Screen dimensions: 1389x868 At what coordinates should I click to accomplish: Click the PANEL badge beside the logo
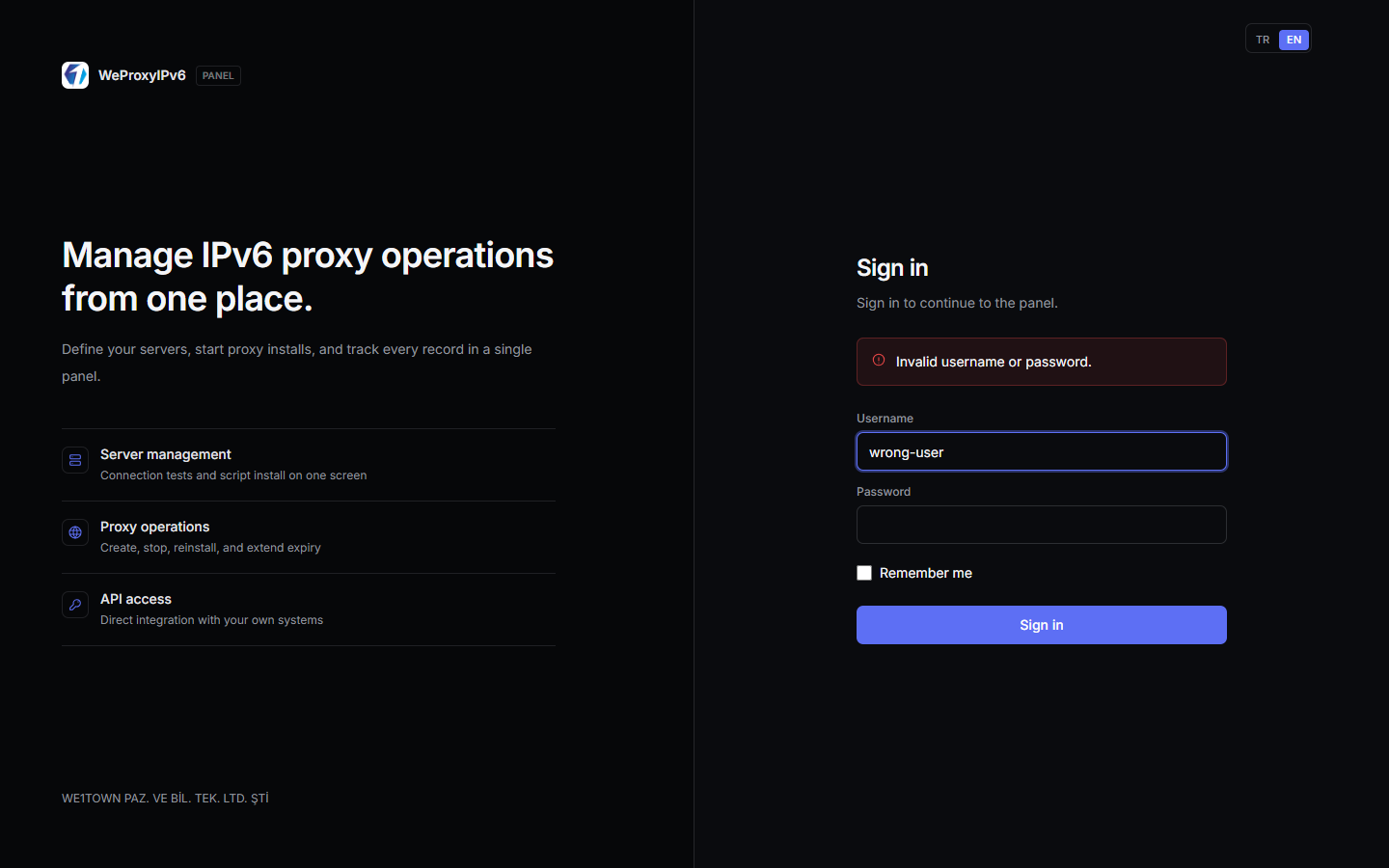tap(218, 75)
